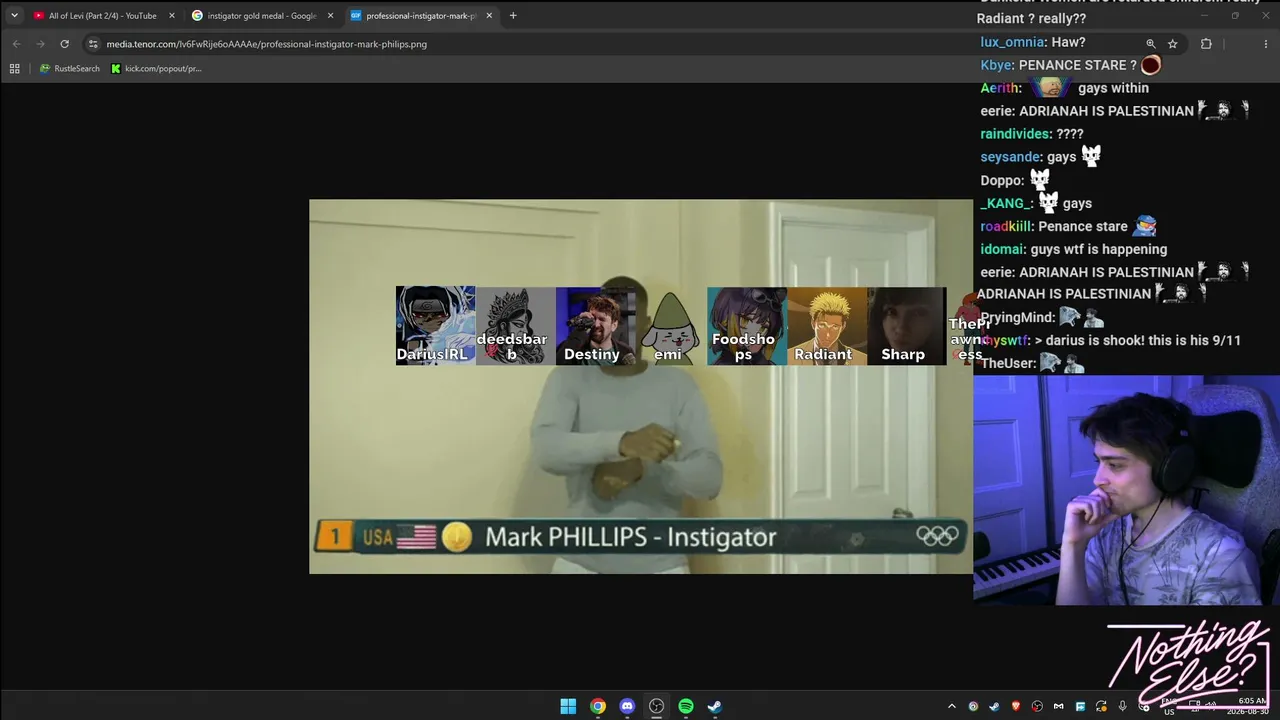
Task: Click the chat username roadkiill
Action: coord(1006,226)
